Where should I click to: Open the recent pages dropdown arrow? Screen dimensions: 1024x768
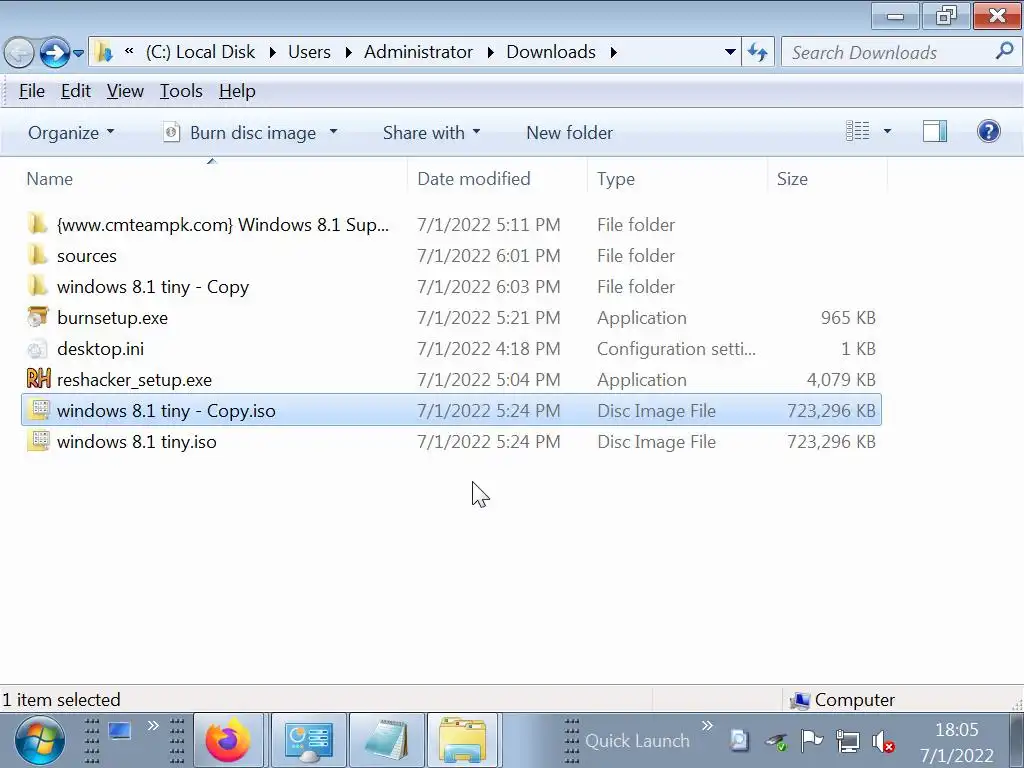click(x=78, y=54)
